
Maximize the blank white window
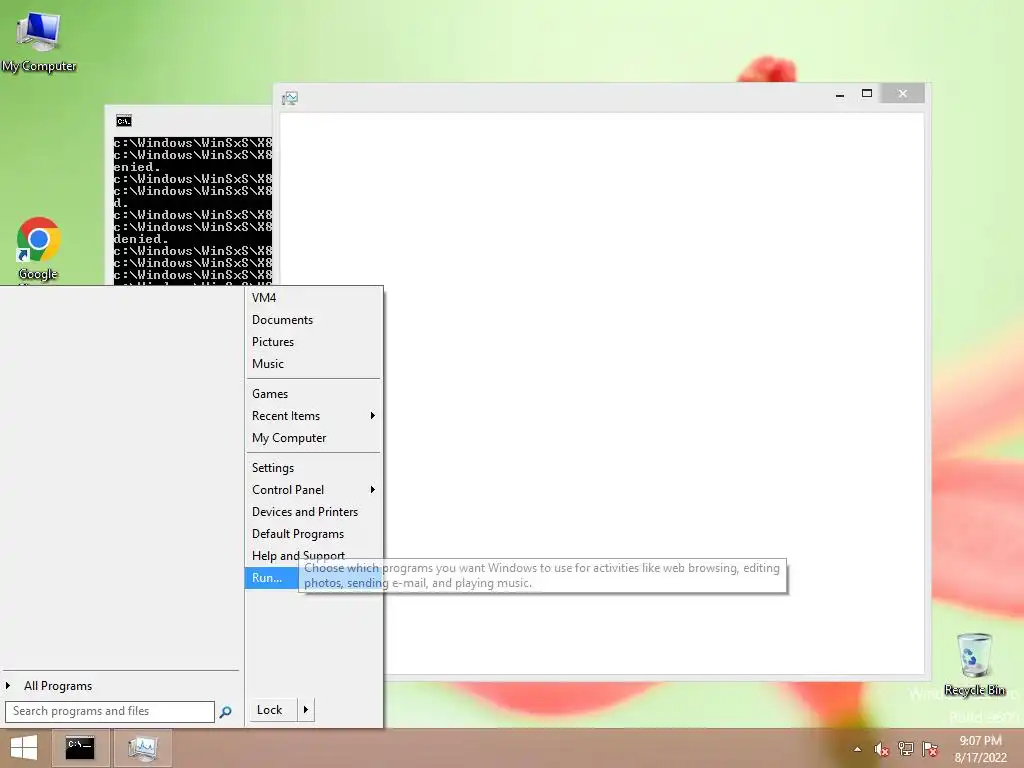click(x=867, y=94)
